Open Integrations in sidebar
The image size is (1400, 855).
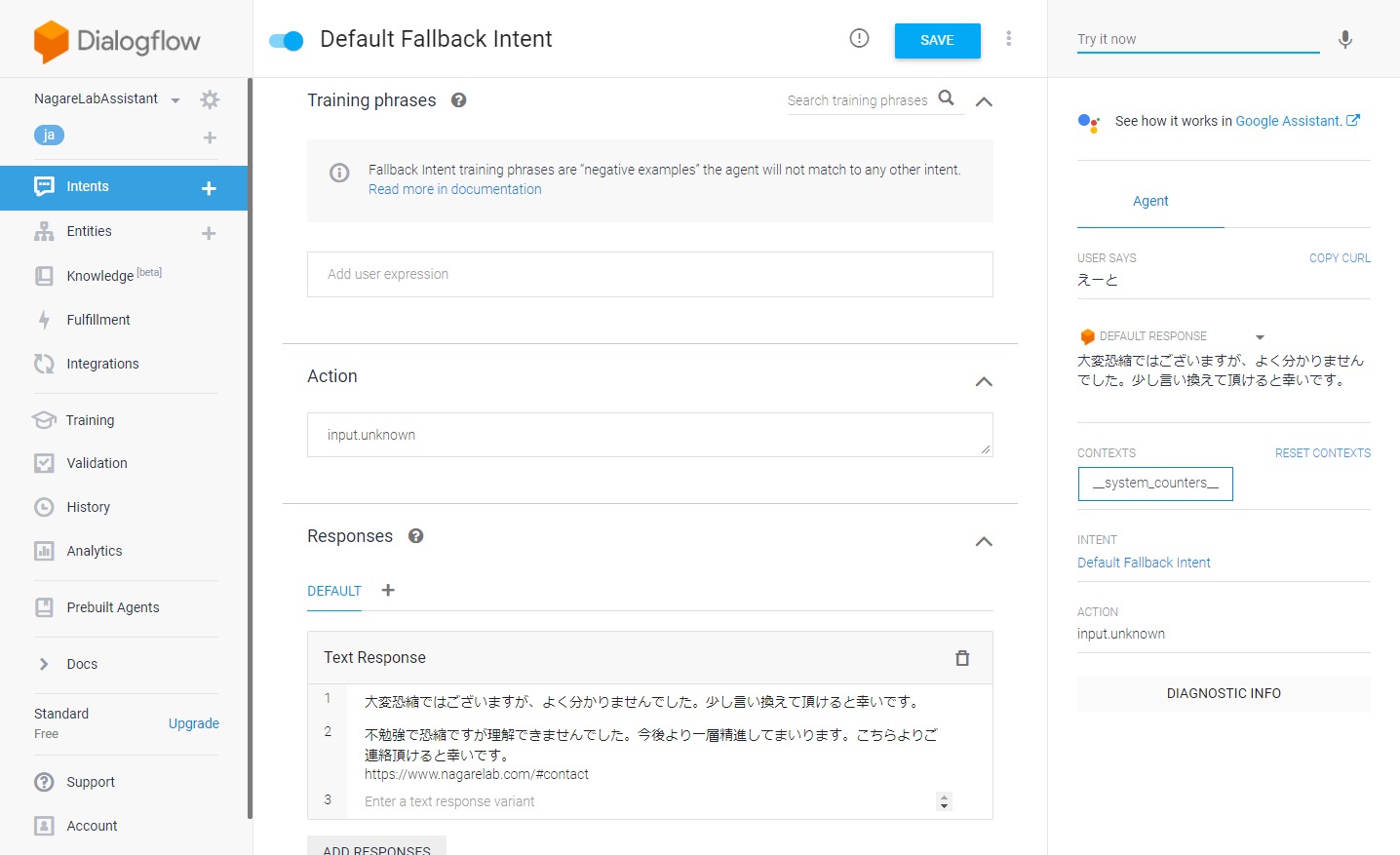click(102, 364)
